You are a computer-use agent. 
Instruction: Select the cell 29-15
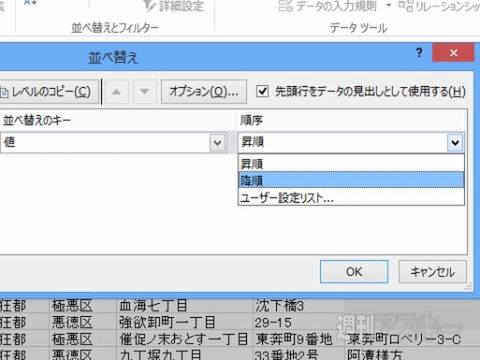(x=298, y=322)
